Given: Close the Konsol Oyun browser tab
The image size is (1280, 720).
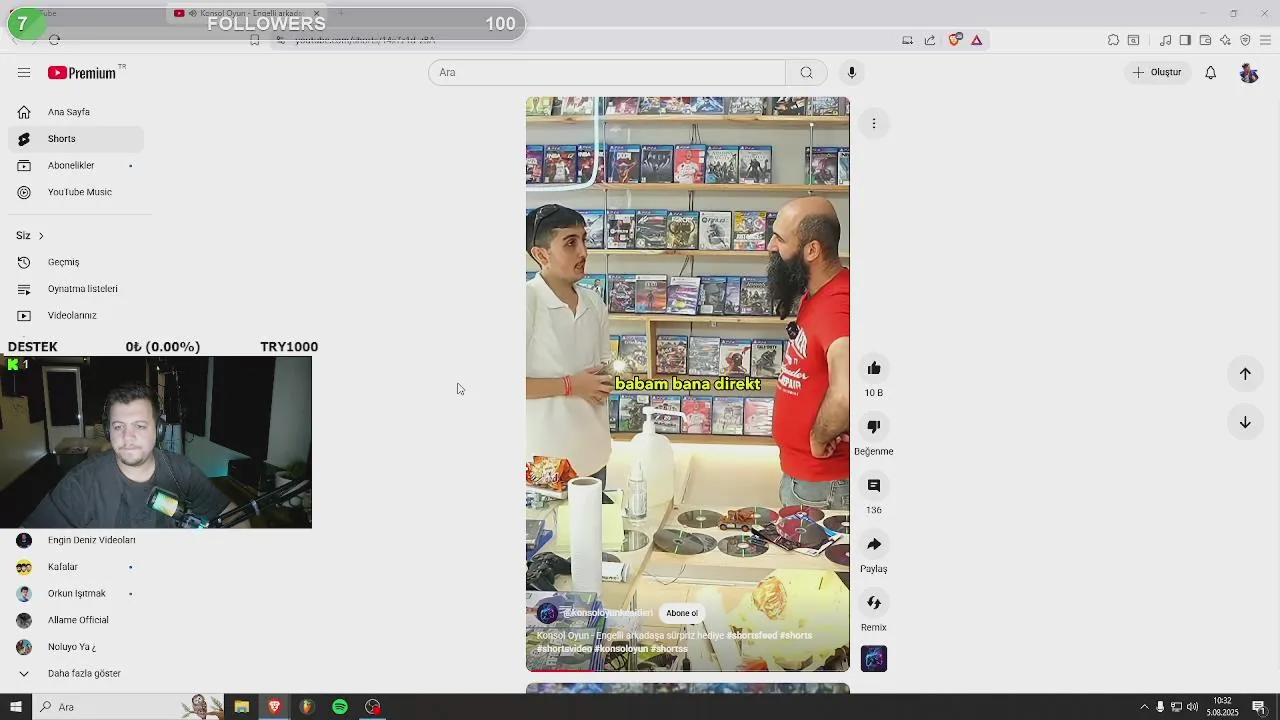Looking at the screenshot, I should tap(316, 13).
